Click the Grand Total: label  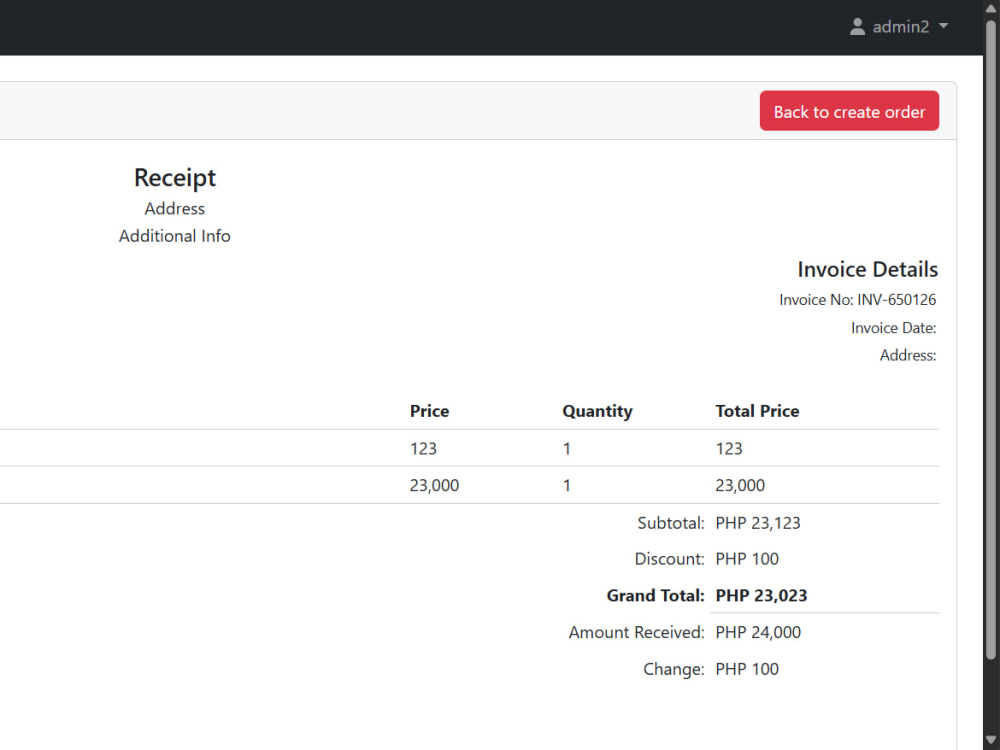click(x=656, y=596)
